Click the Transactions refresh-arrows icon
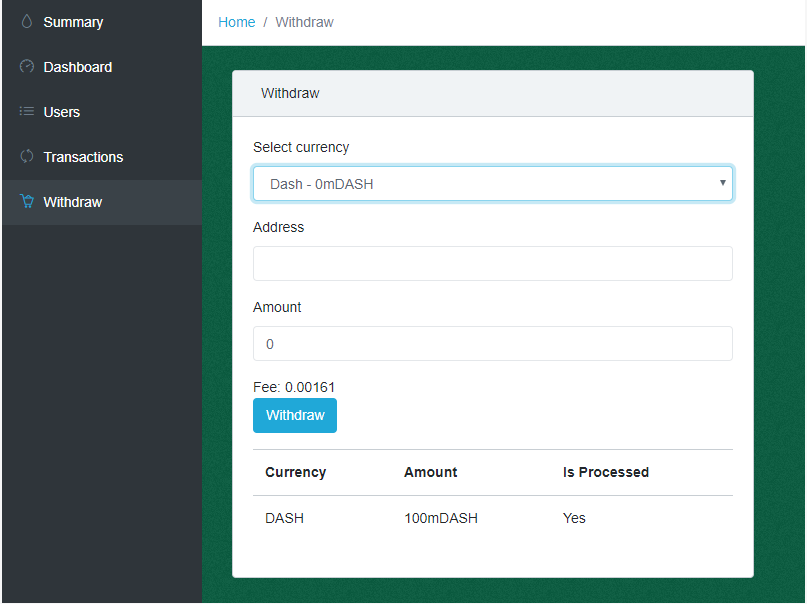This screenshot has height=604, width=807. point(27,156)
